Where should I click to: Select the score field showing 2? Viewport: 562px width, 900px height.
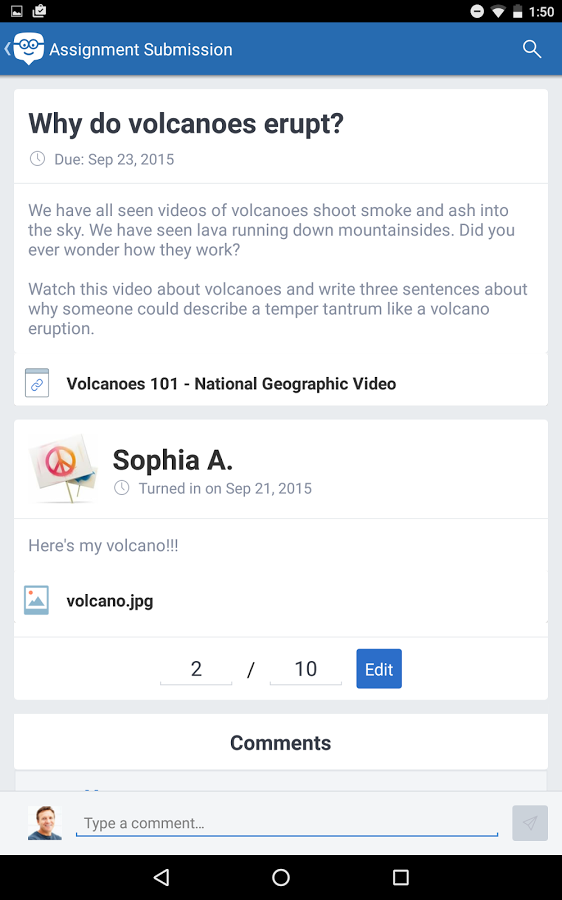(x=196, y=669)
